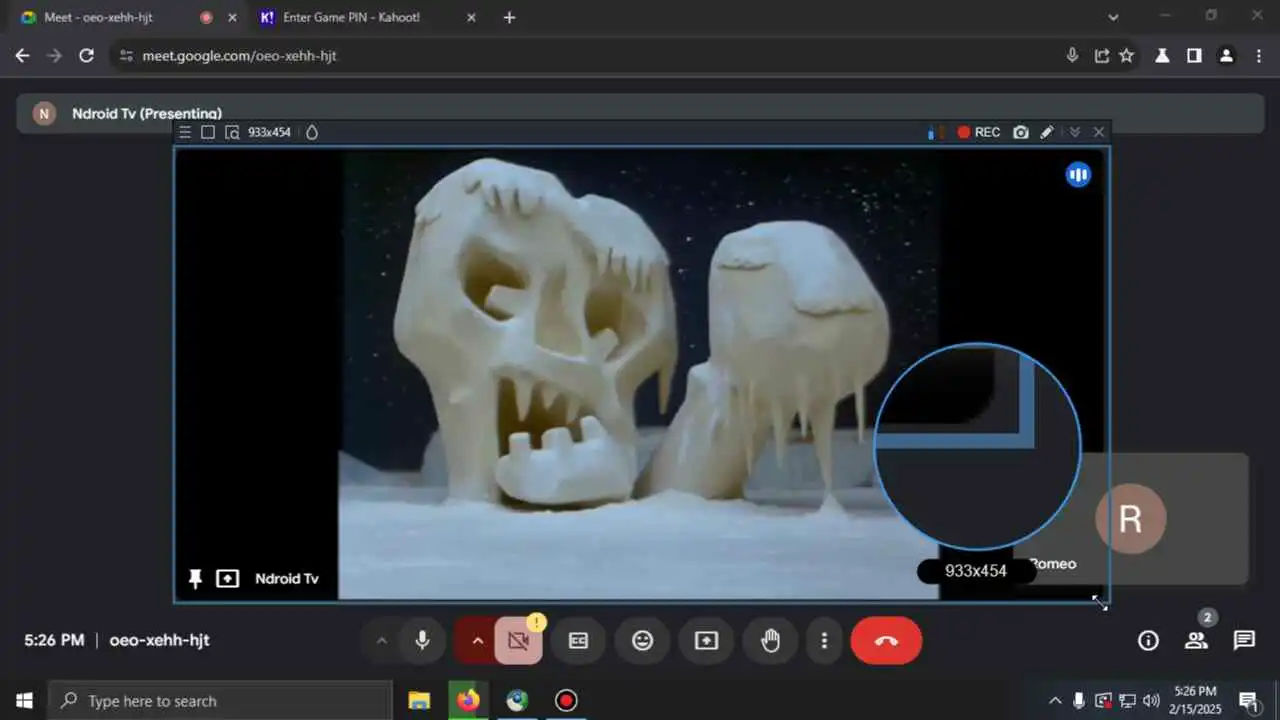Toggle the camera button with warning badge

point(518,641)
